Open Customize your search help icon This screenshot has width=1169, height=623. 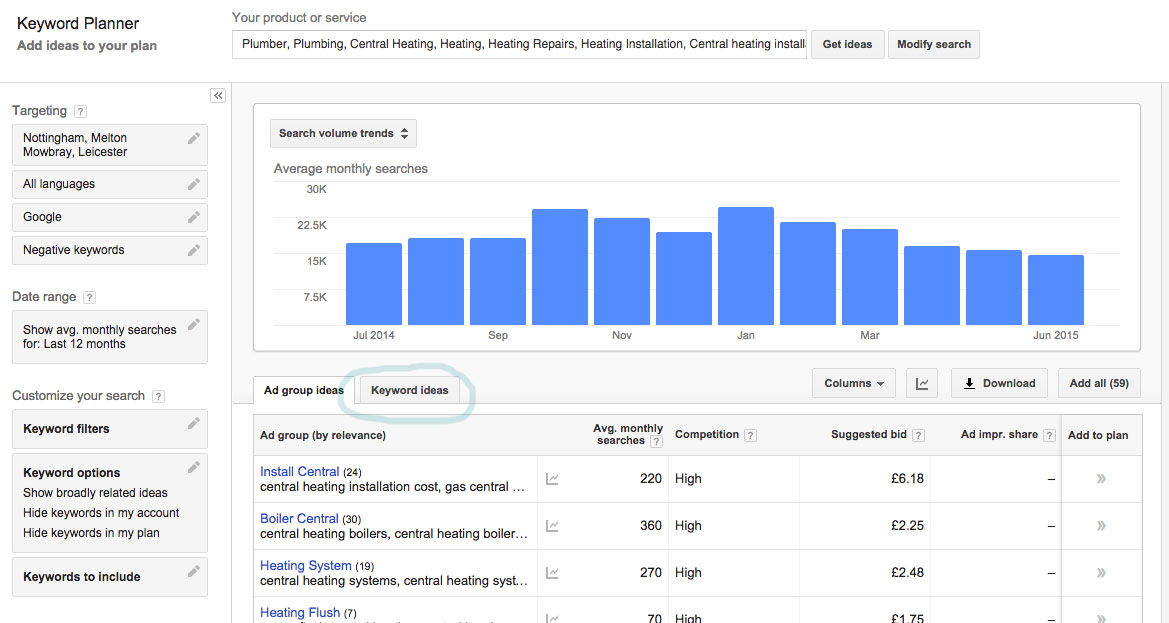158,396
